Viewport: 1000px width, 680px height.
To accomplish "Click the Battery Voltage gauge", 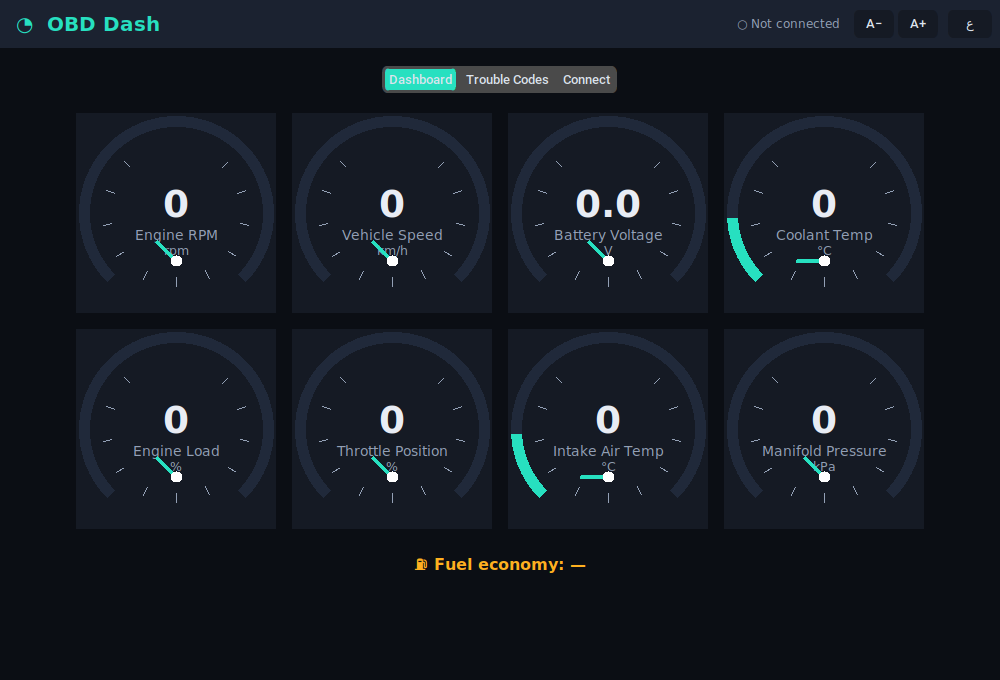I will [608, 213].
